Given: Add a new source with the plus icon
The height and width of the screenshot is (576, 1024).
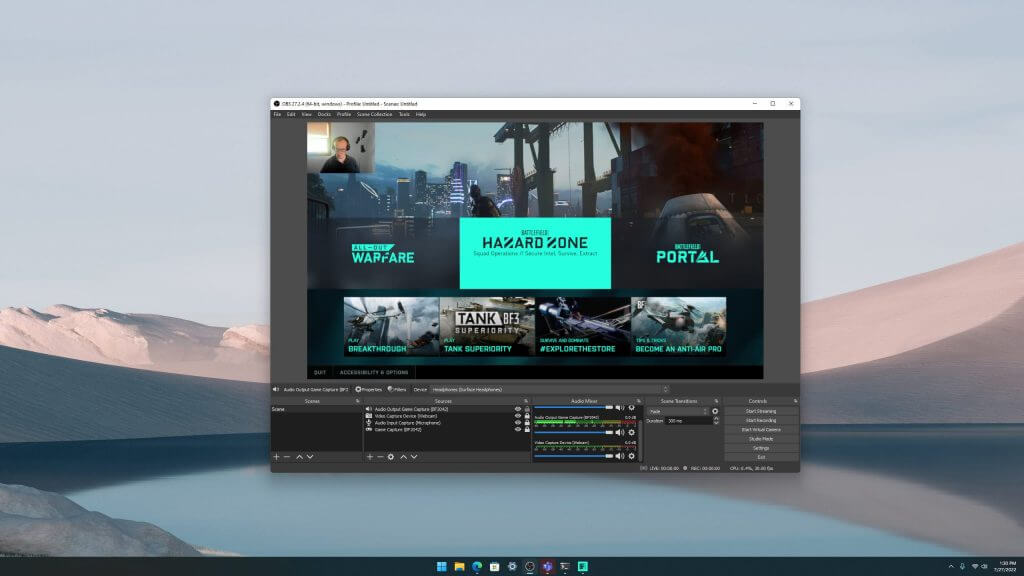Looking at the screenshot, I should point(370,456).
